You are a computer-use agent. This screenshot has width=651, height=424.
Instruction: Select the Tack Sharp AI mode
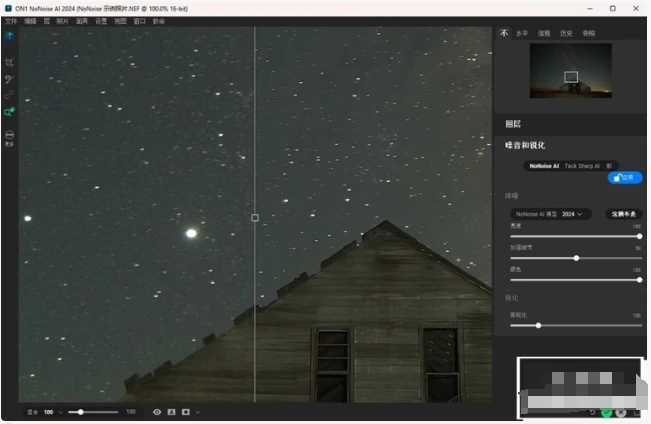[x=582, y=166]
